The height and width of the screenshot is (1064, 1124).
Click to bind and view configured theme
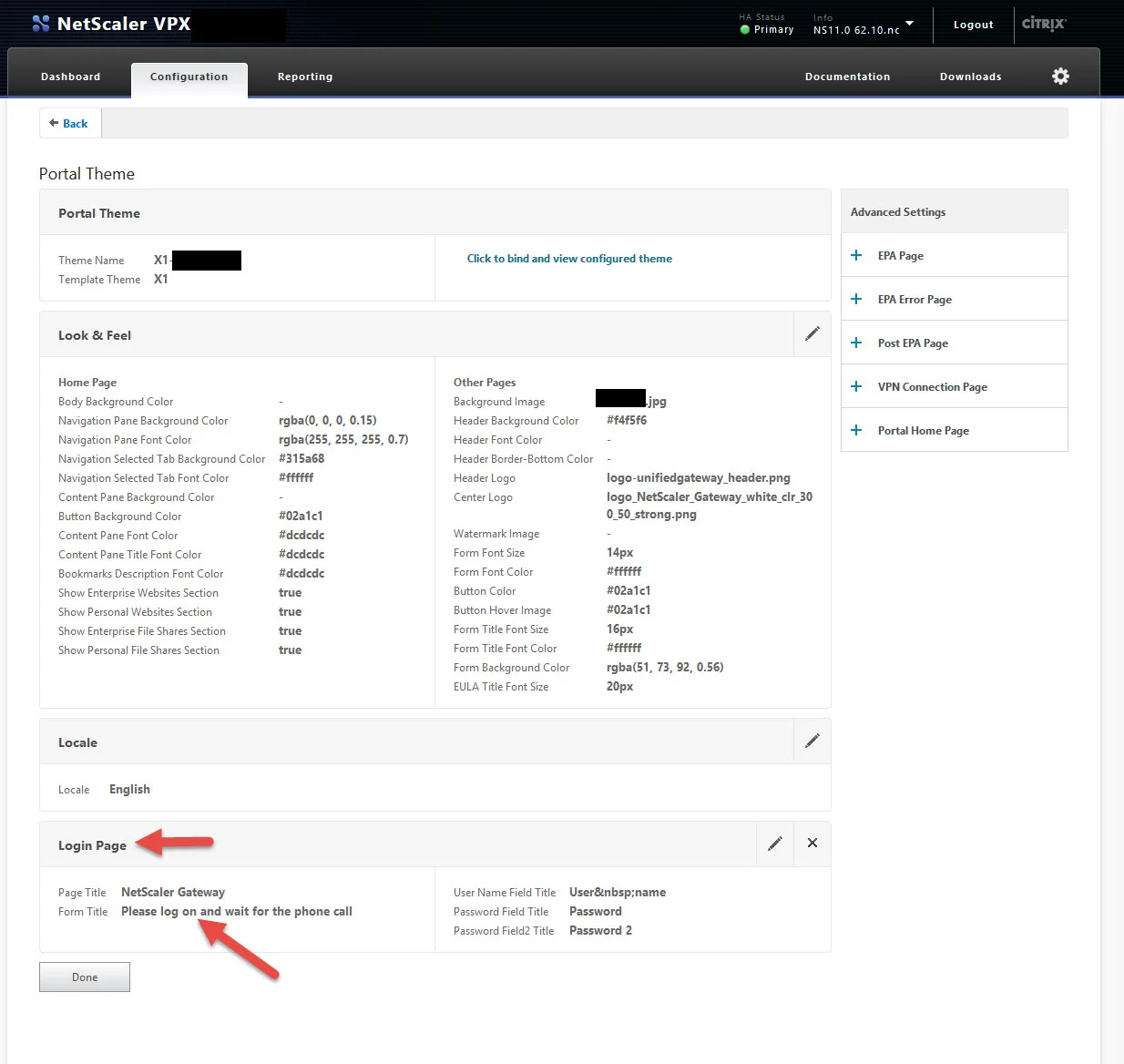pos(569,259)
